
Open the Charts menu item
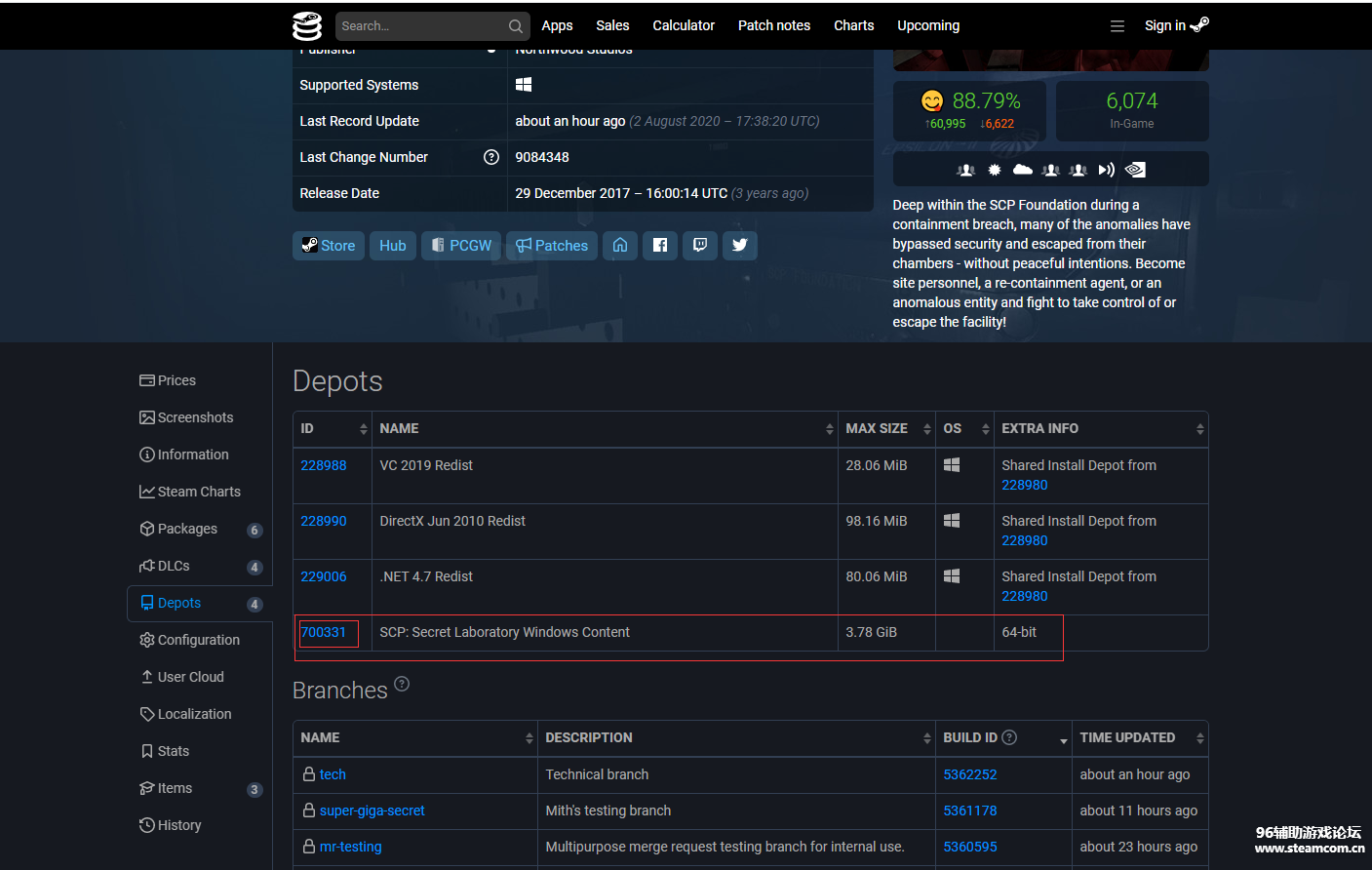tap(853, 26)
